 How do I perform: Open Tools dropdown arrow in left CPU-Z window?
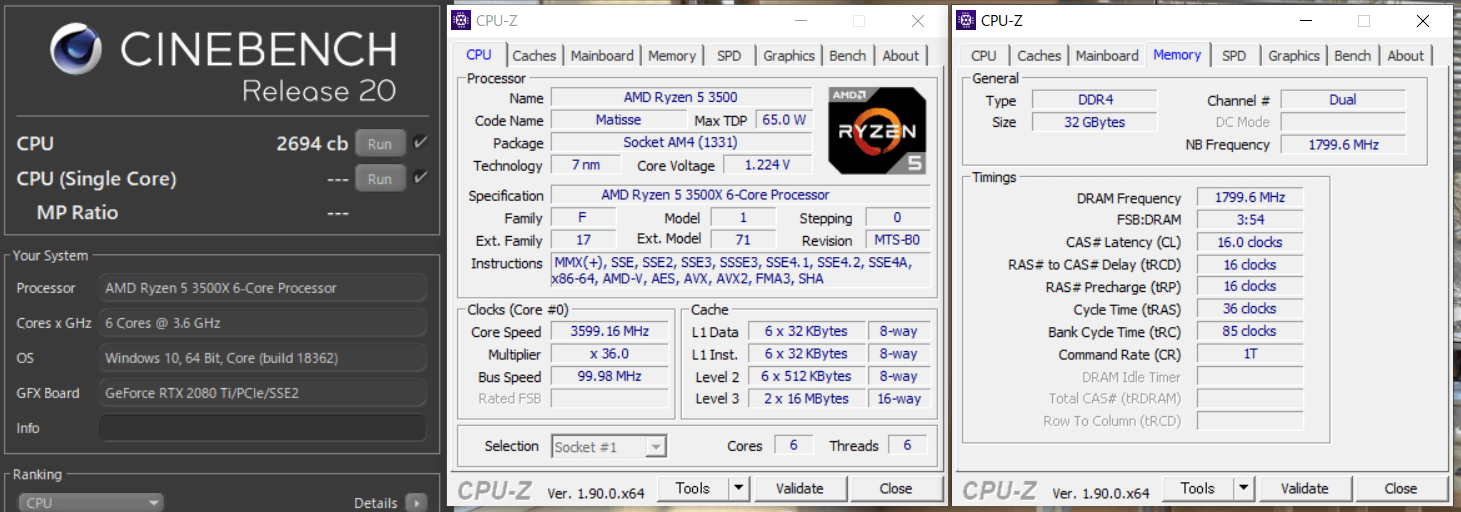tap(738, 488)
